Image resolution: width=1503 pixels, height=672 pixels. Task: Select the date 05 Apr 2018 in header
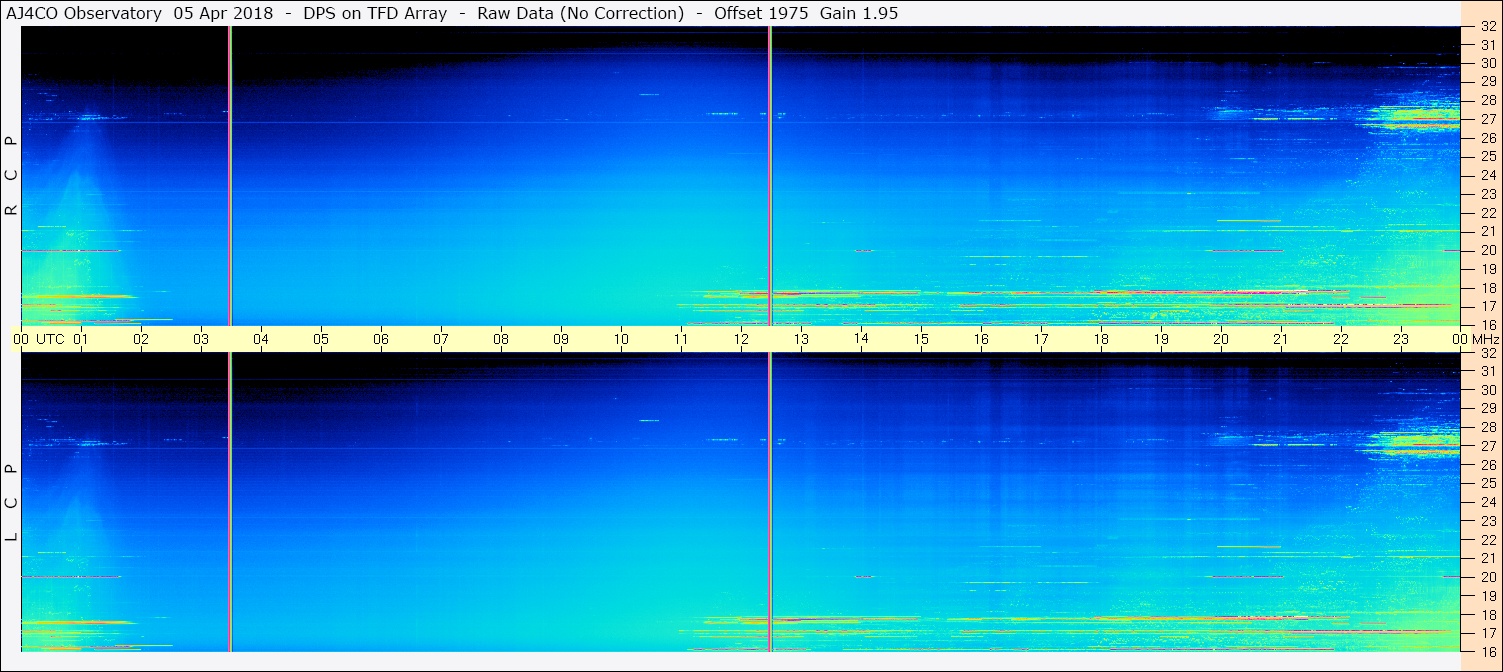[218, 13]
